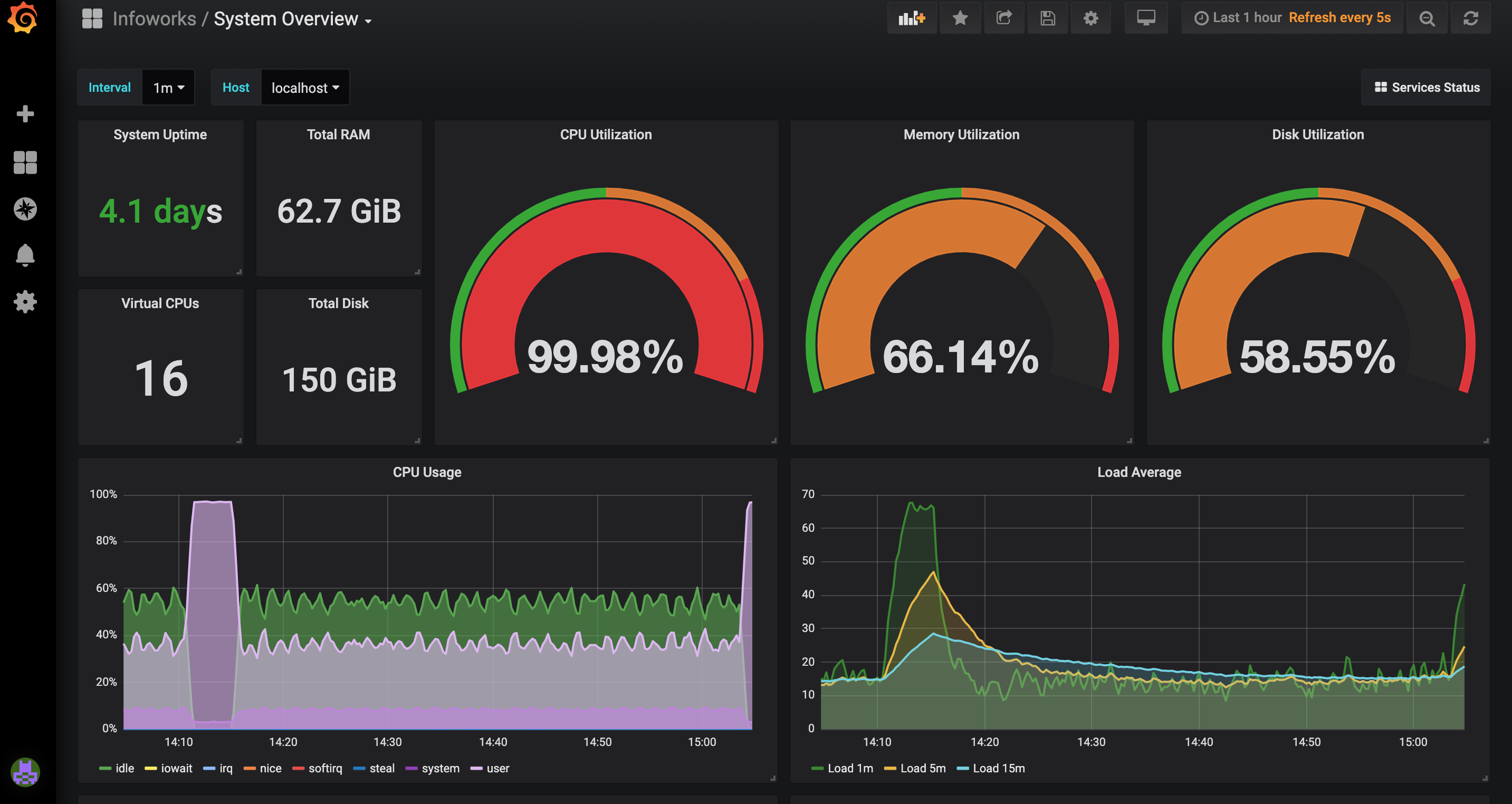Star this dashboard as favorite
The height and width of the screenshot is (804, 1512).
[960, 18]
